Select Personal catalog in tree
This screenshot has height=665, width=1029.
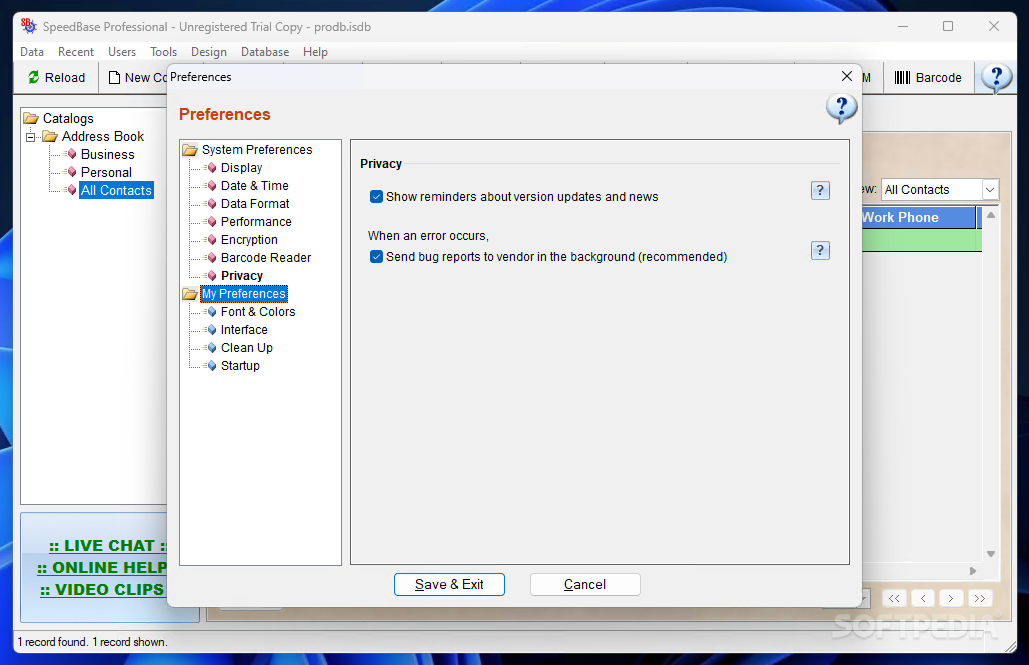(106, 173)
